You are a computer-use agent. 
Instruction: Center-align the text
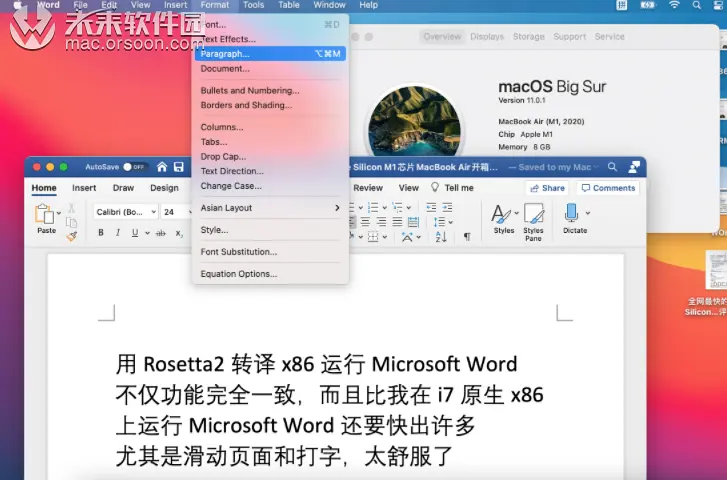tap(365, 222)
